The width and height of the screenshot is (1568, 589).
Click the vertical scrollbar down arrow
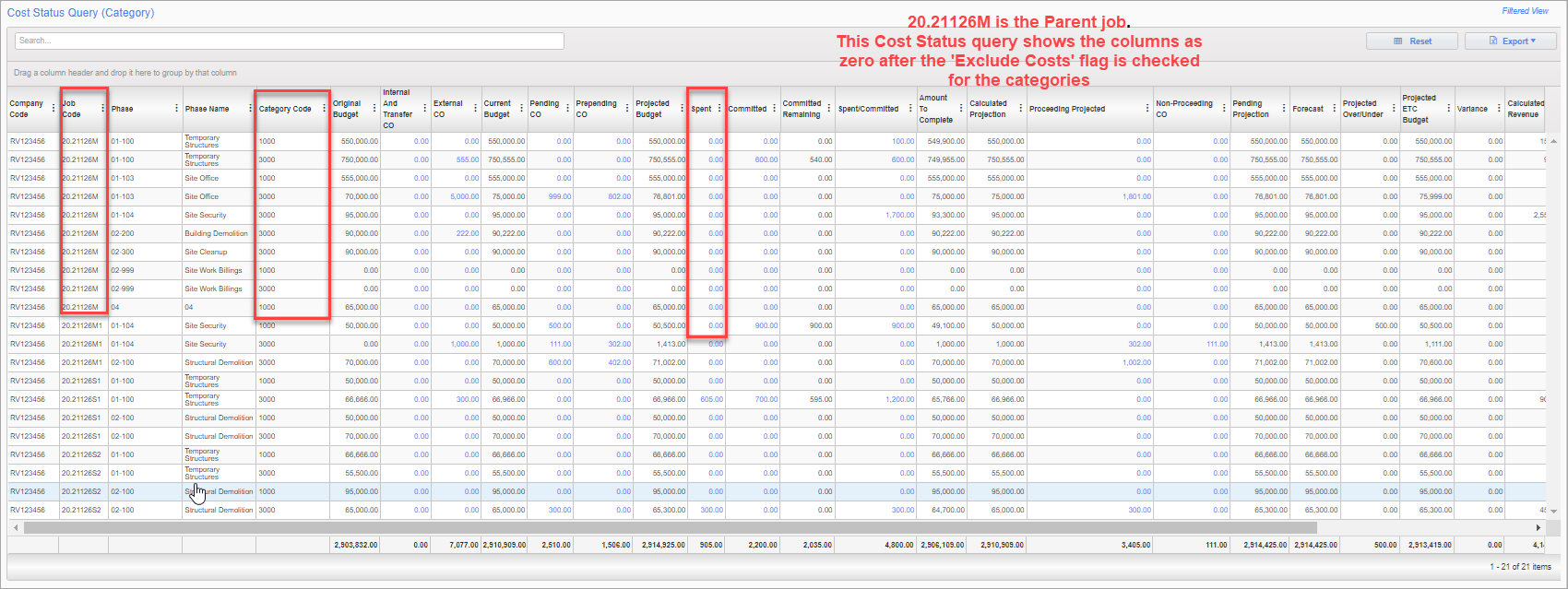(1553, 511)
